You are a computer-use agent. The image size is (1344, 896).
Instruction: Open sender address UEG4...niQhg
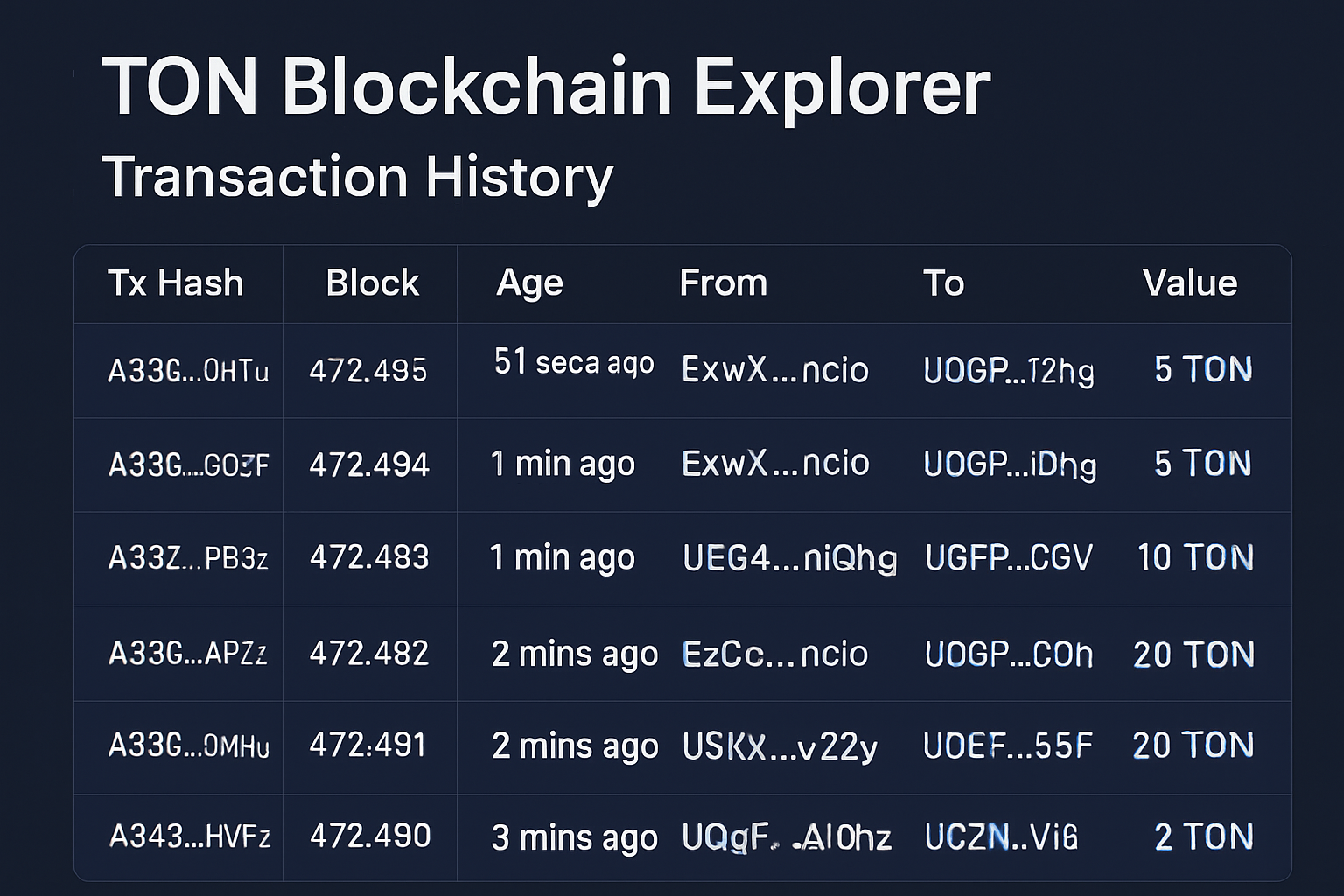pyautogui.click(x=789, y=558)
